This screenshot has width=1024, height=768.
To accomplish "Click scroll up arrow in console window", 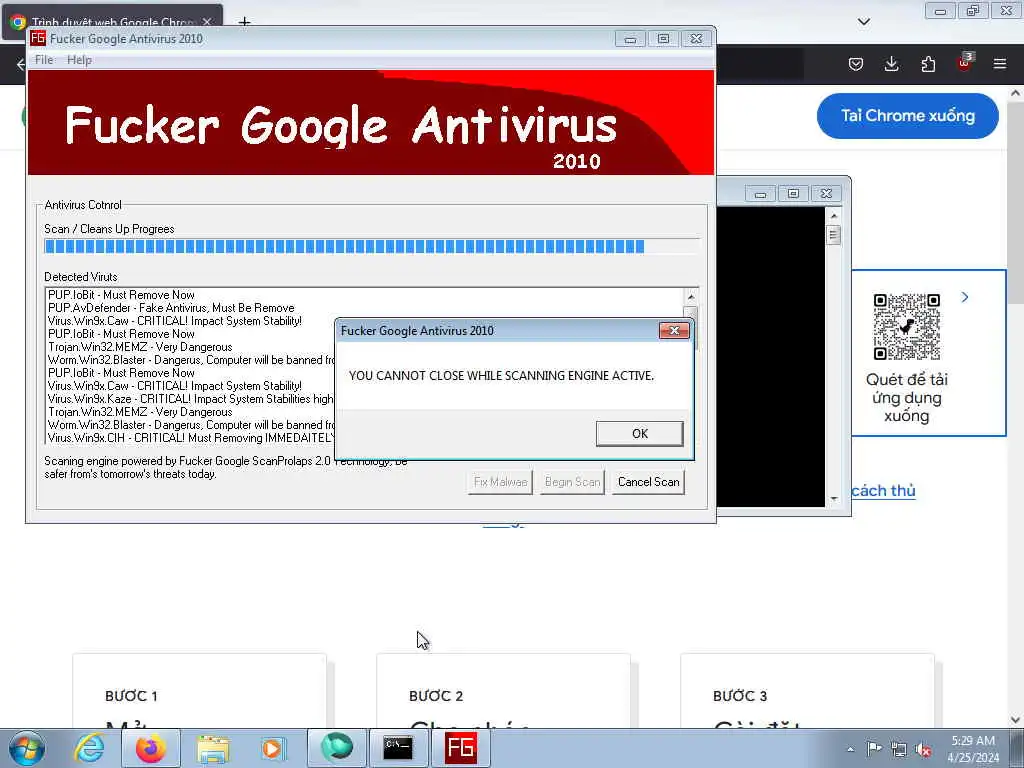I will point(833,216).
